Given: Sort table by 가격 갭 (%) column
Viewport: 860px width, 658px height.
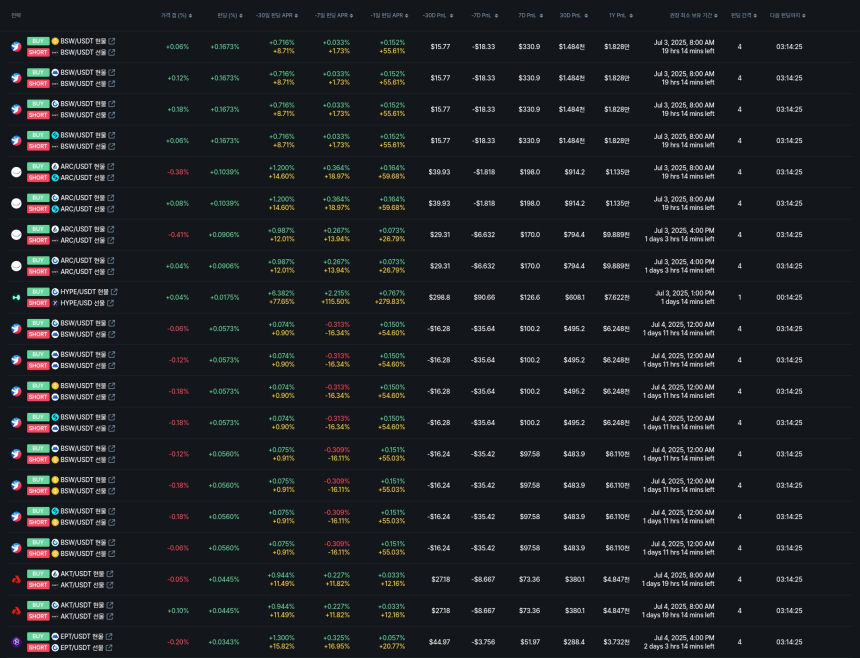Looking at the screenshot, I should click(x=176, y=16).
